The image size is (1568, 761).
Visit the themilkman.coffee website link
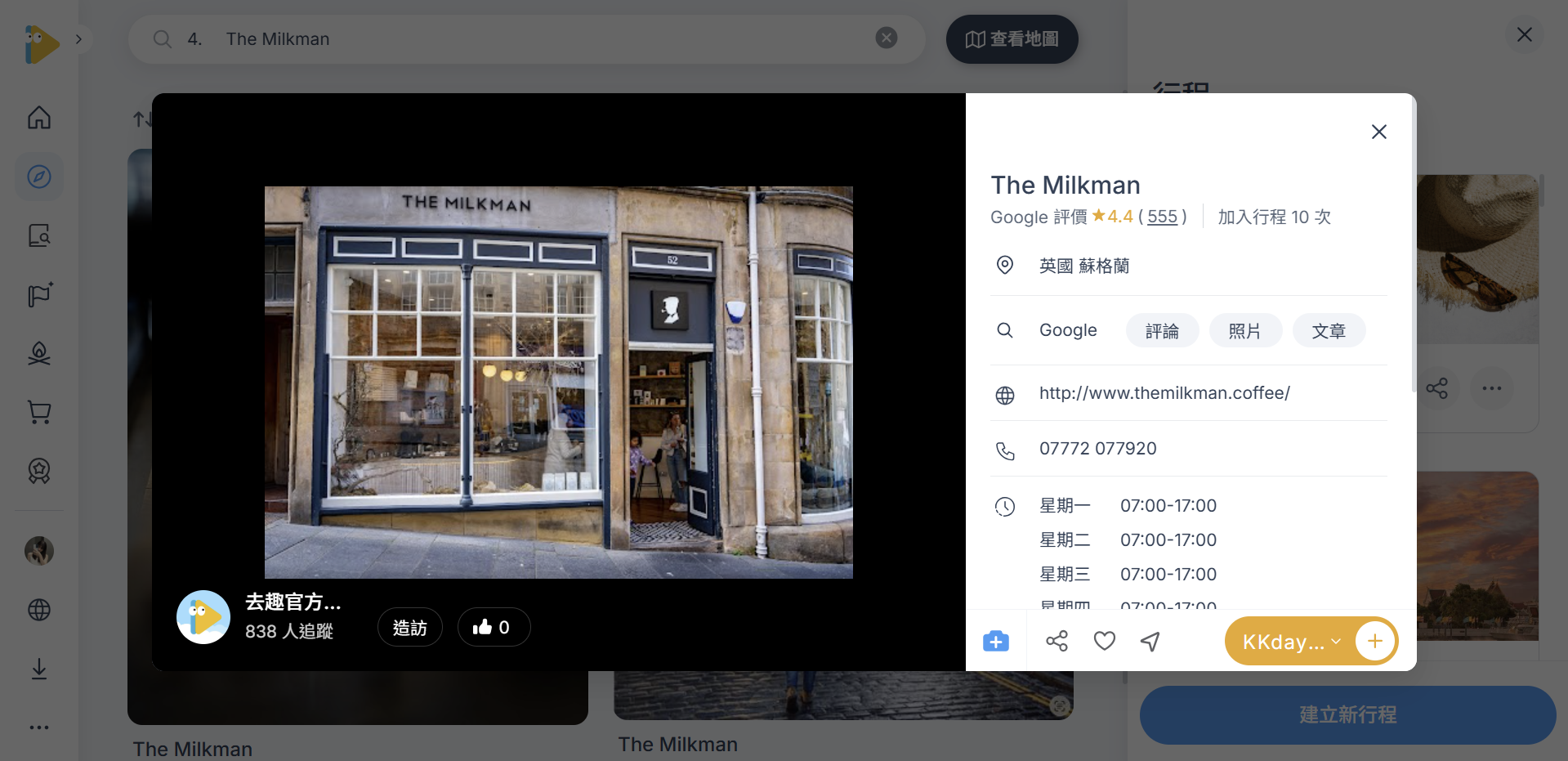tap(1164, 392)
